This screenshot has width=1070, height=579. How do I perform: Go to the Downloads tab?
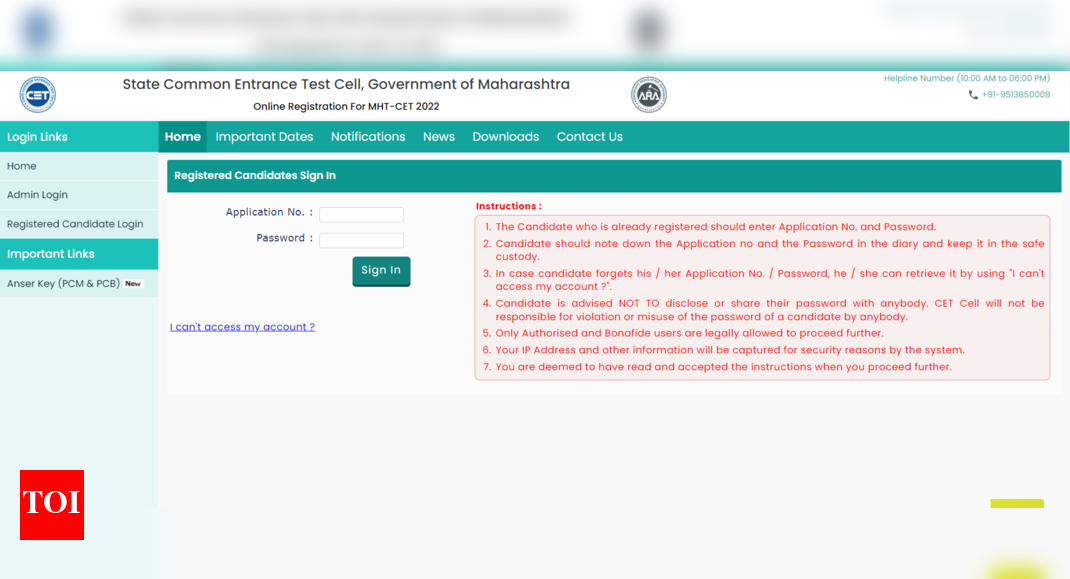pos(505,136)
